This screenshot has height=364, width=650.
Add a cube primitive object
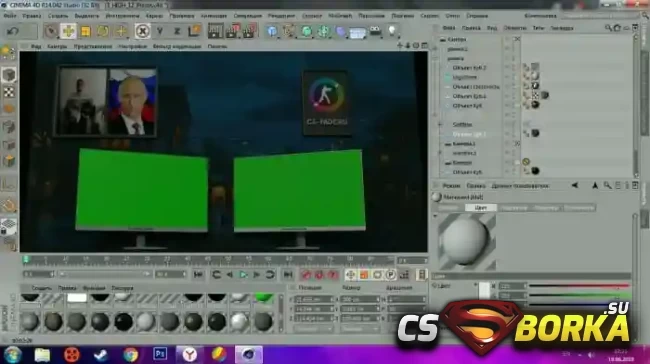[x=272, y=31]
